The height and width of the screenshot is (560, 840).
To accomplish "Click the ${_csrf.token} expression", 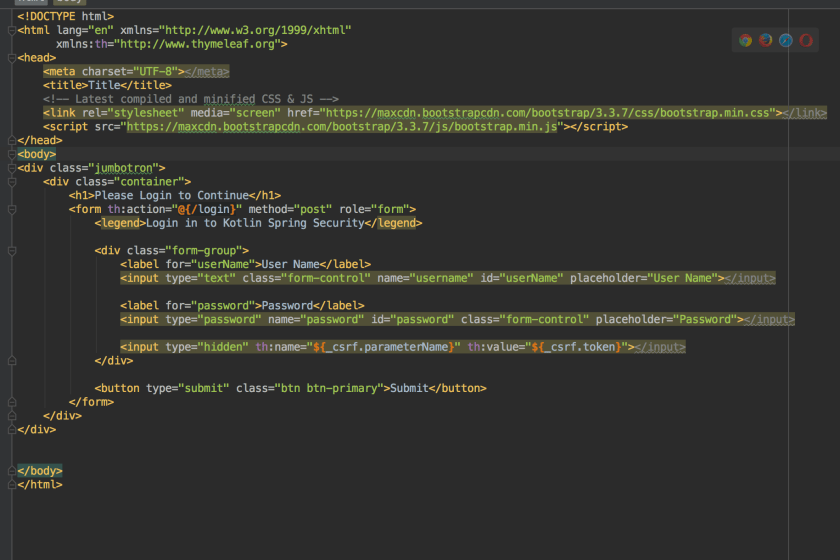I will click(576, 347).
